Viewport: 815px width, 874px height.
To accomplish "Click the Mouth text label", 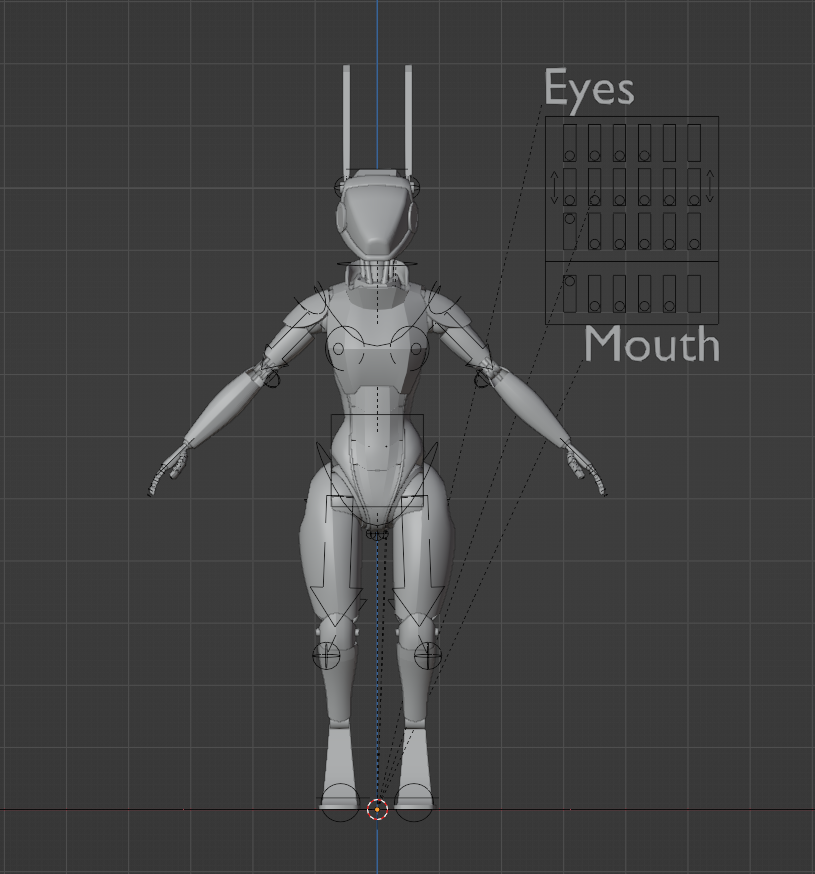I will [652, 344].
